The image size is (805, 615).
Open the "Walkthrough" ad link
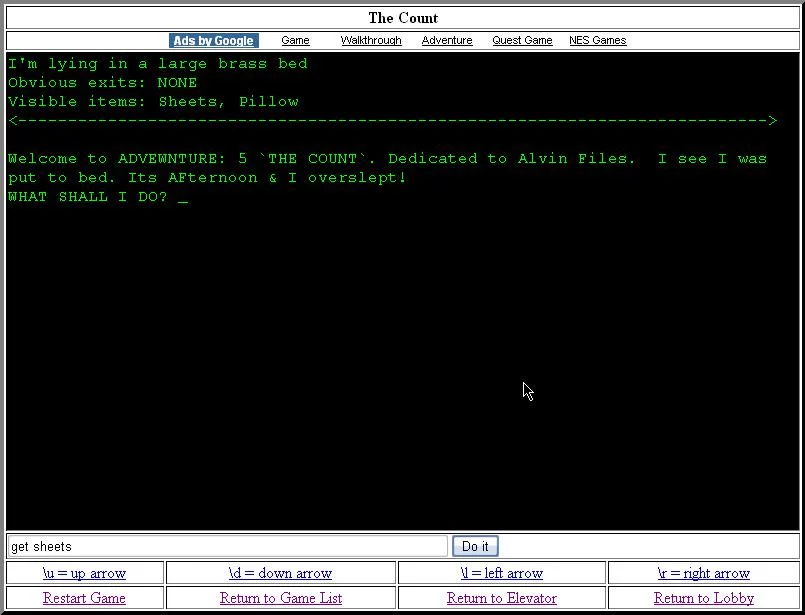click(x=371, y=41)
